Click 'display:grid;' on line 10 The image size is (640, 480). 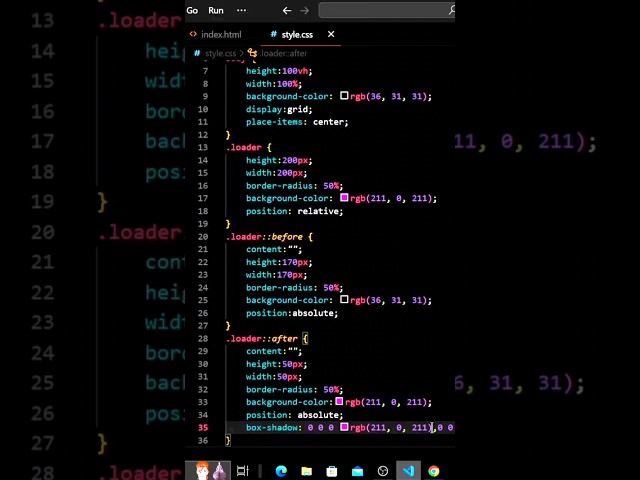(x=279, y=109)
